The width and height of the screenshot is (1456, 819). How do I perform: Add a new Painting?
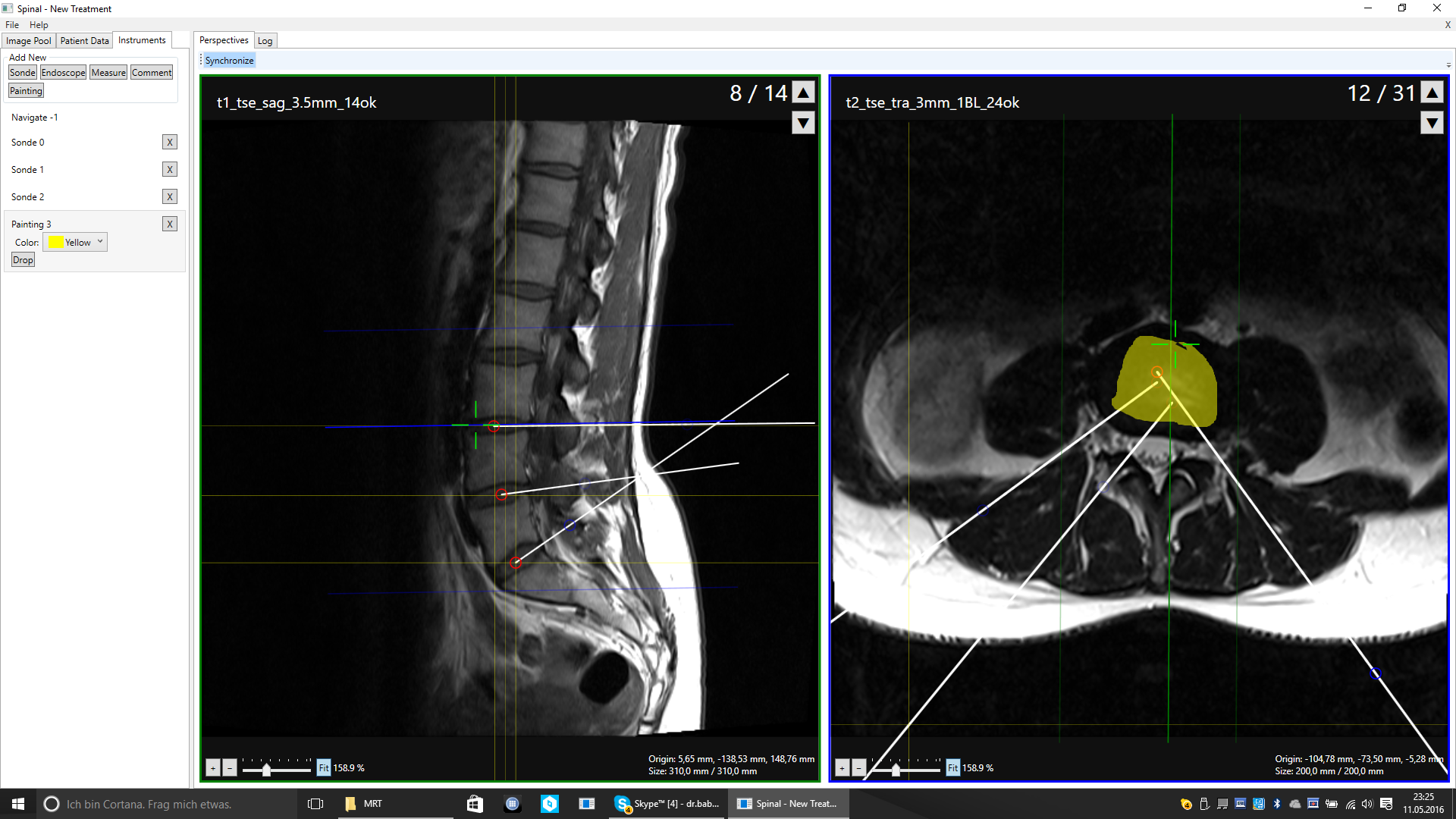click(26, 91)
